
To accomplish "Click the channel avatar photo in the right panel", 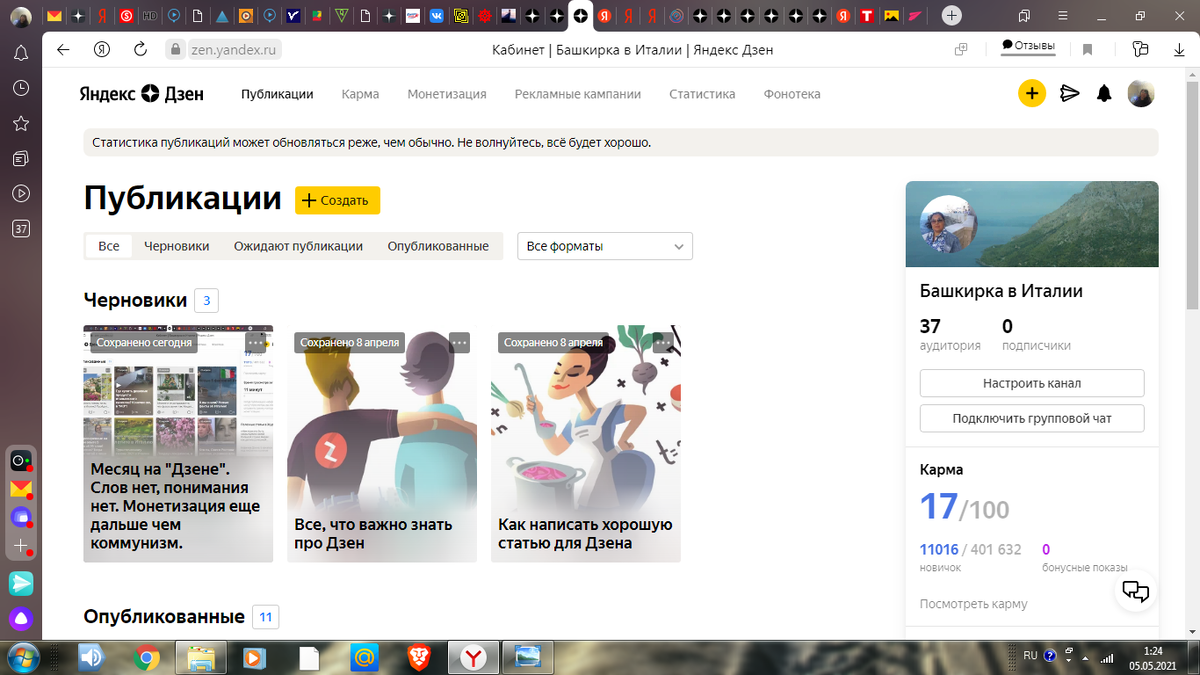I will click(949, 225).
